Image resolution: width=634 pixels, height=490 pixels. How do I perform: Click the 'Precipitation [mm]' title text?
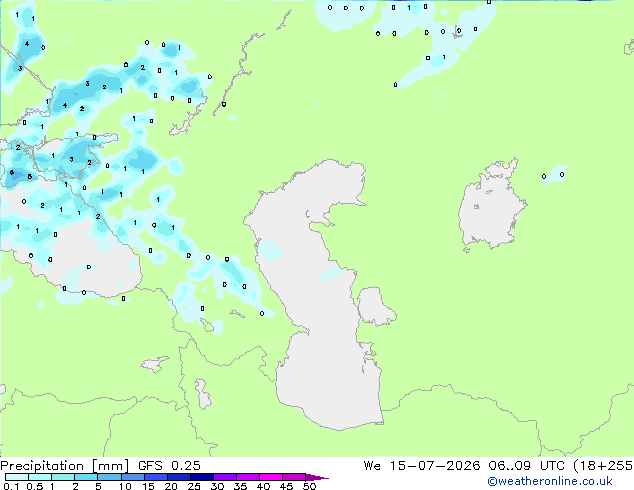[x=65, y=466]
